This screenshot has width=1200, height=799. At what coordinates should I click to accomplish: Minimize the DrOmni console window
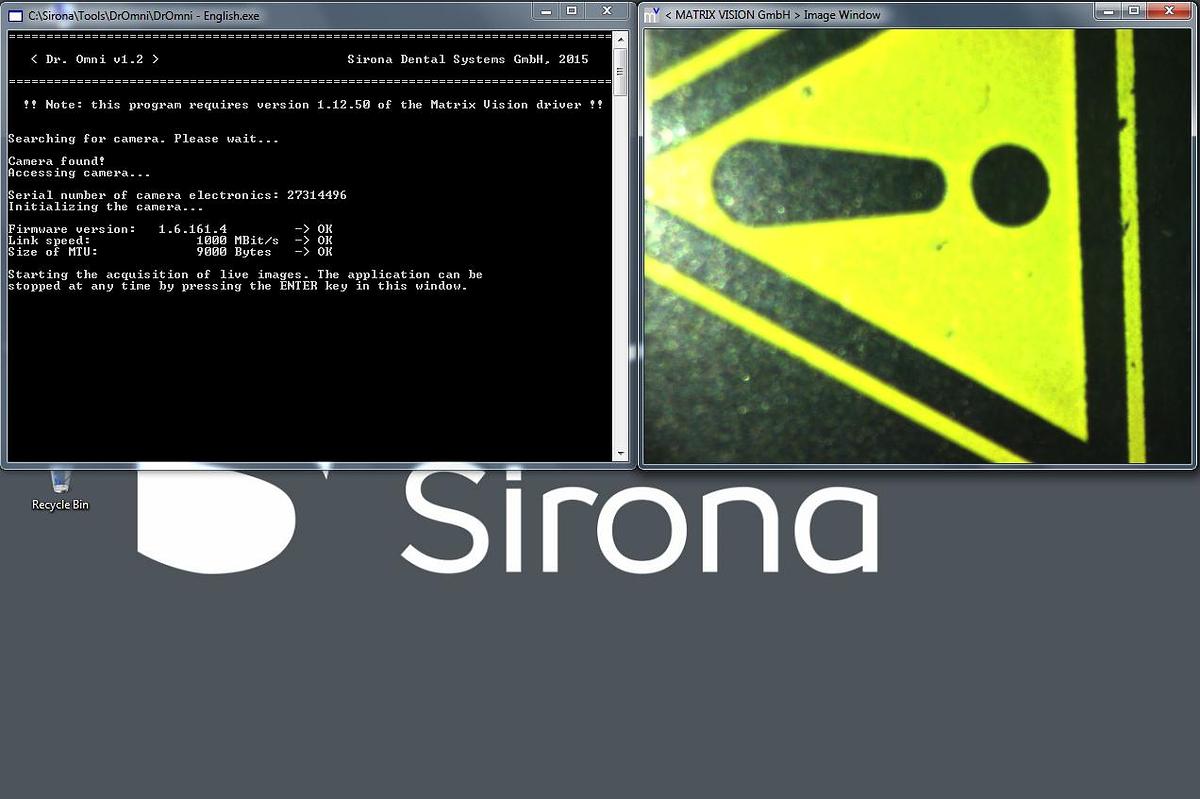545,11
